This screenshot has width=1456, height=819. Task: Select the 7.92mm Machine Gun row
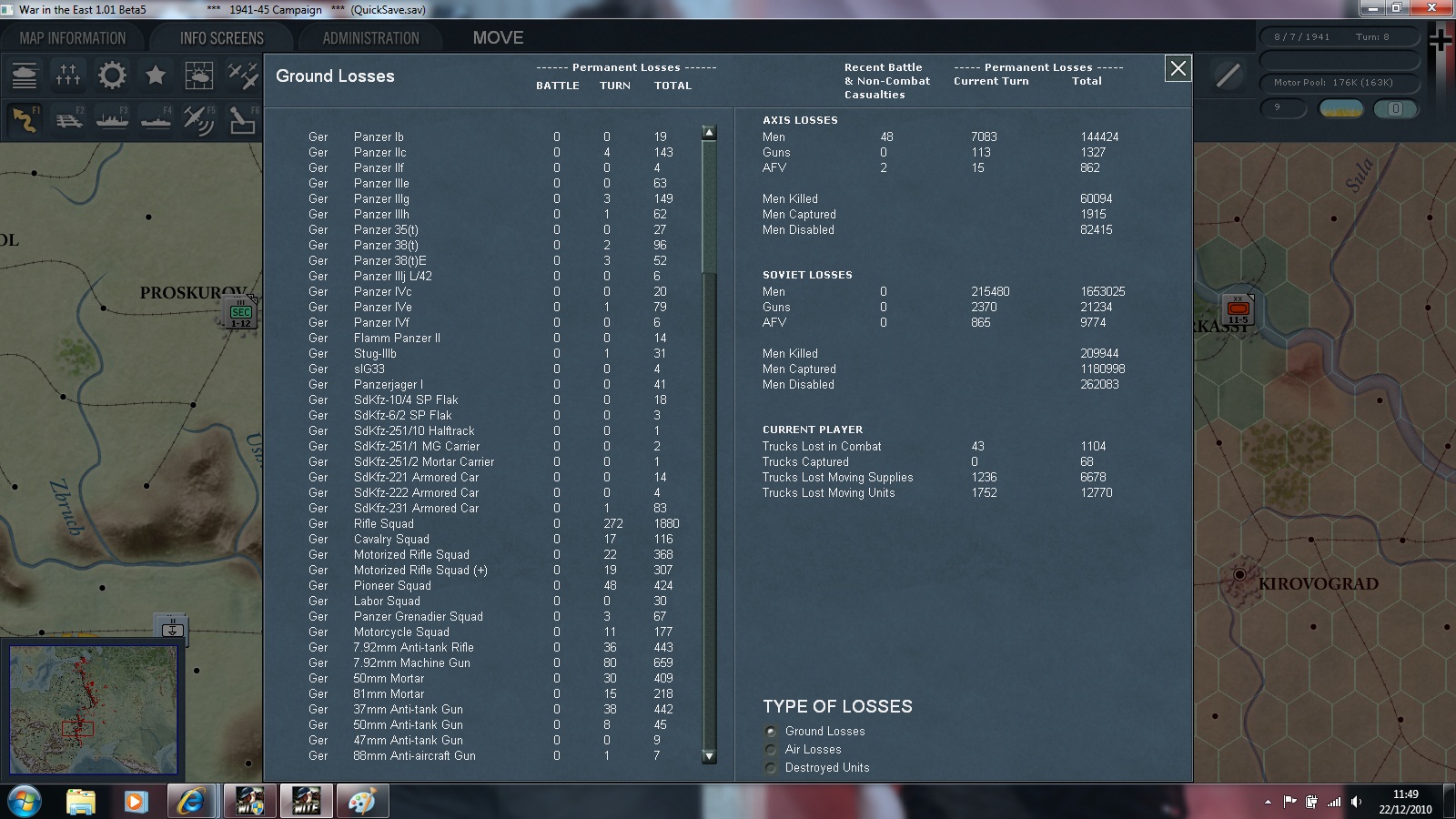pos(496,663)
